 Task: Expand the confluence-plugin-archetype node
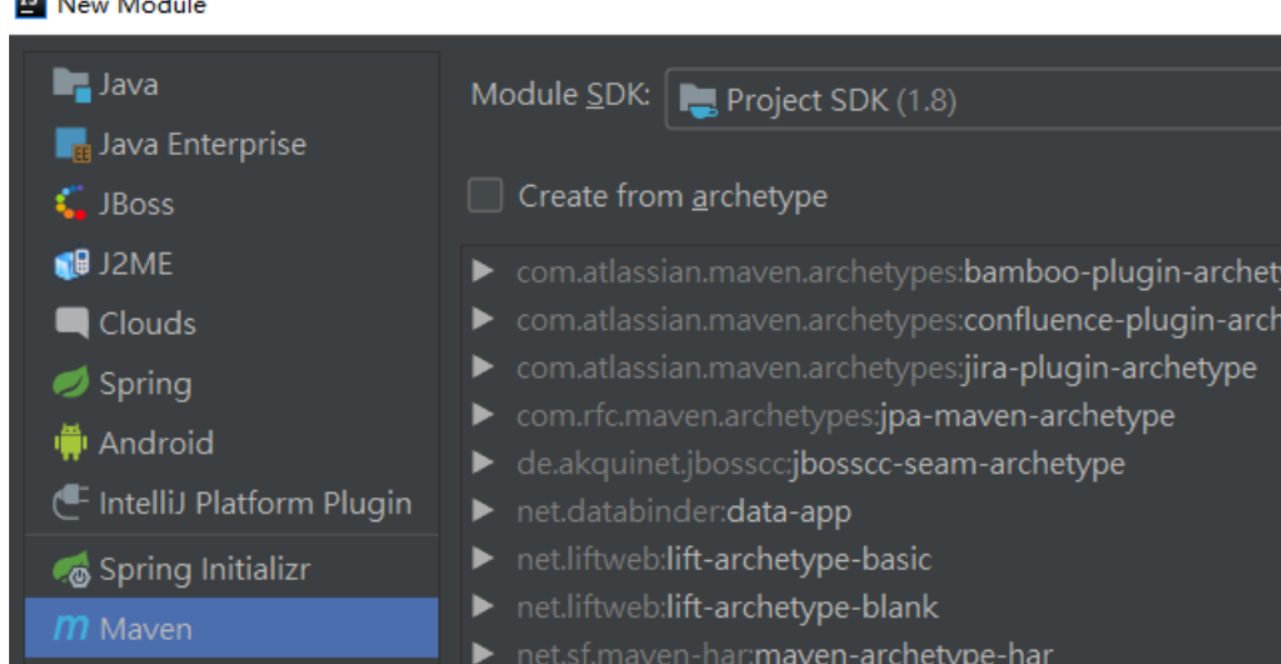tap(484, 320)
